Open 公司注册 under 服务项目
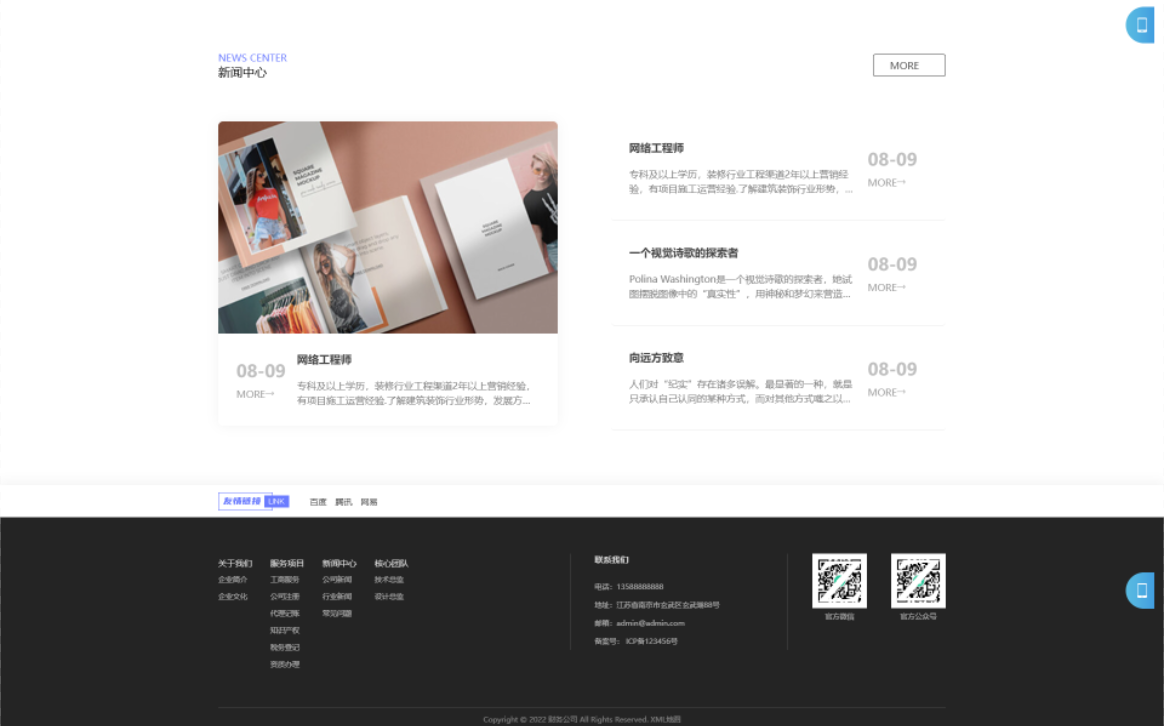This screenshot has height=726, width=1164. point(283,597)
